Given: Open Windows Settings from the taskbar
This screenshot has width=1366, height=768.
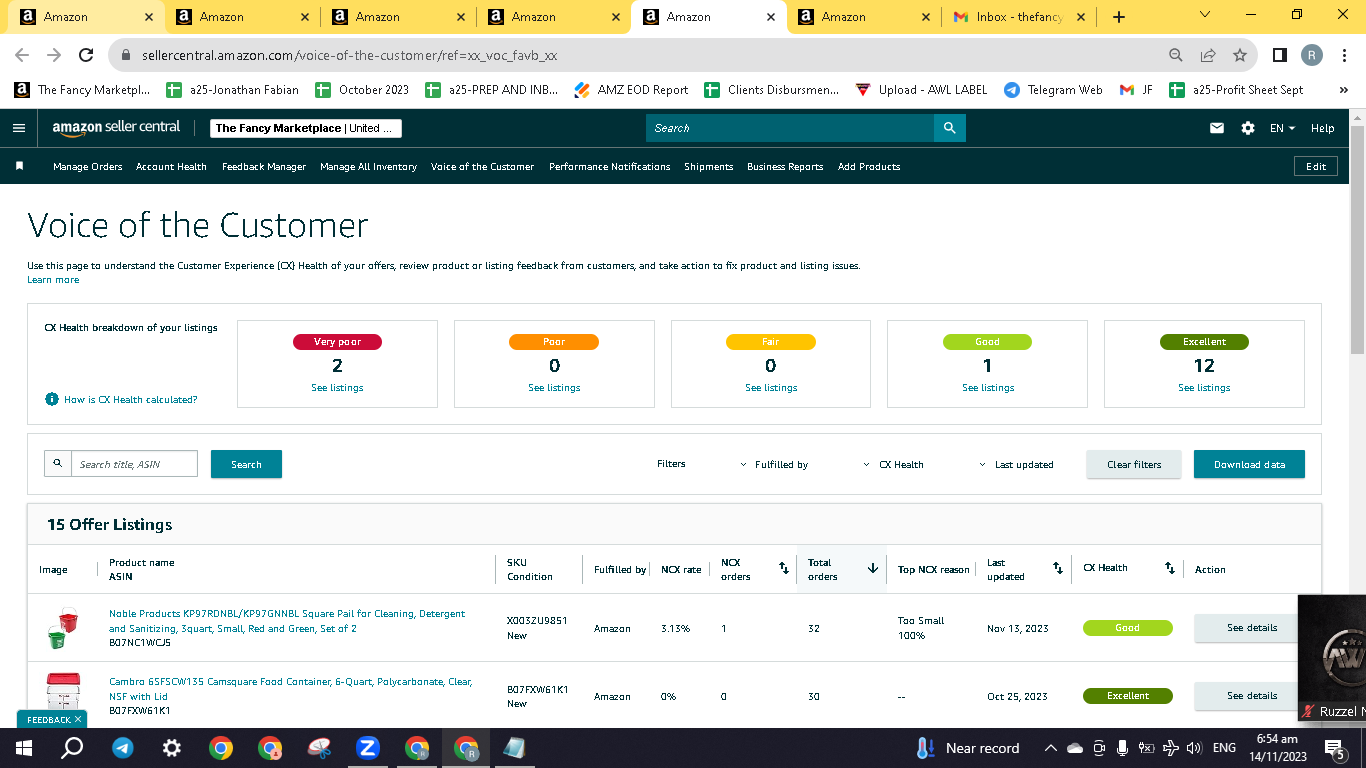Looking at the screenshot, I should [172, 748].
